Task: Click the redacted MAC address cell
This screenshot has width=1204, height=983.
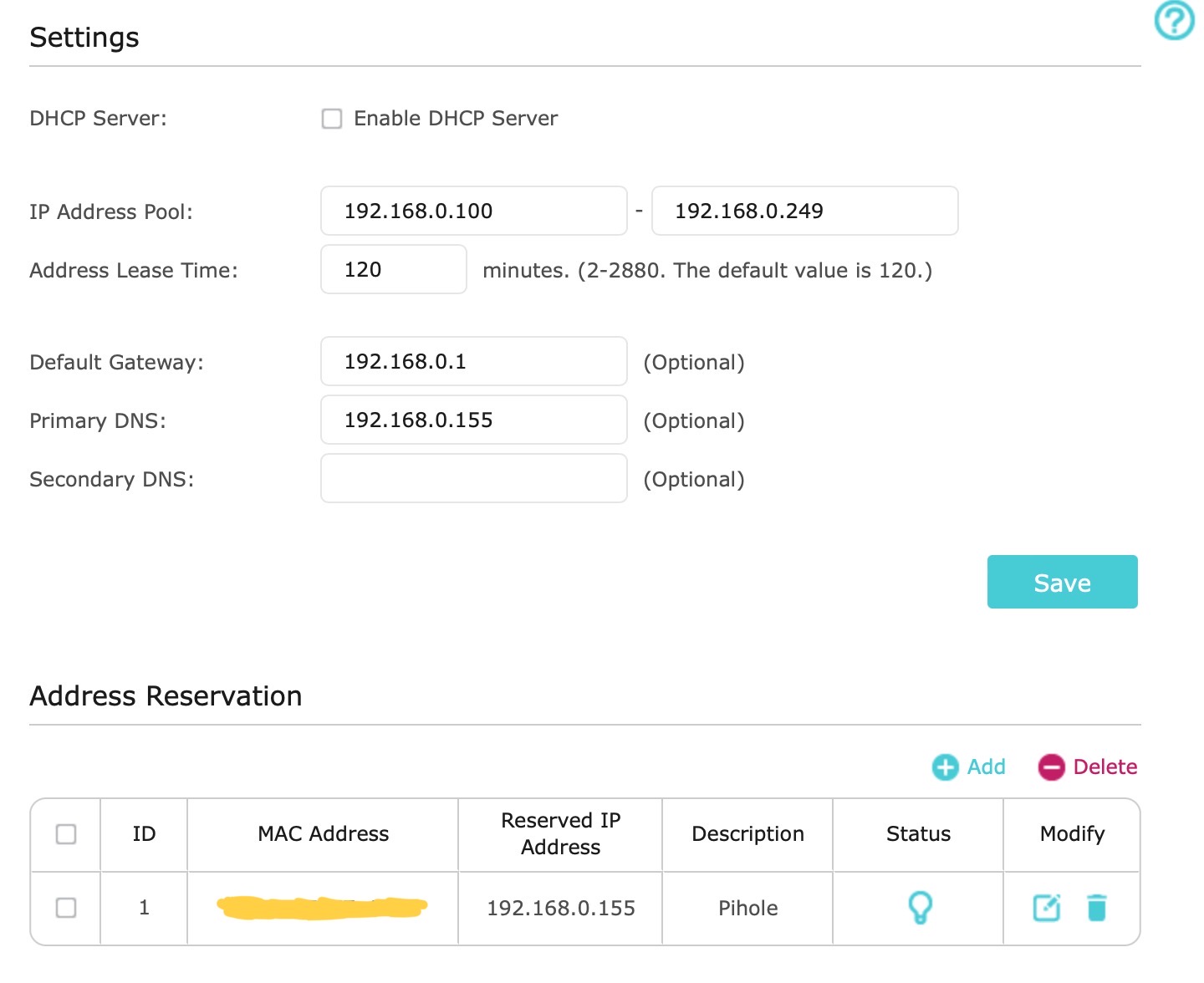Action: [323, 908]
